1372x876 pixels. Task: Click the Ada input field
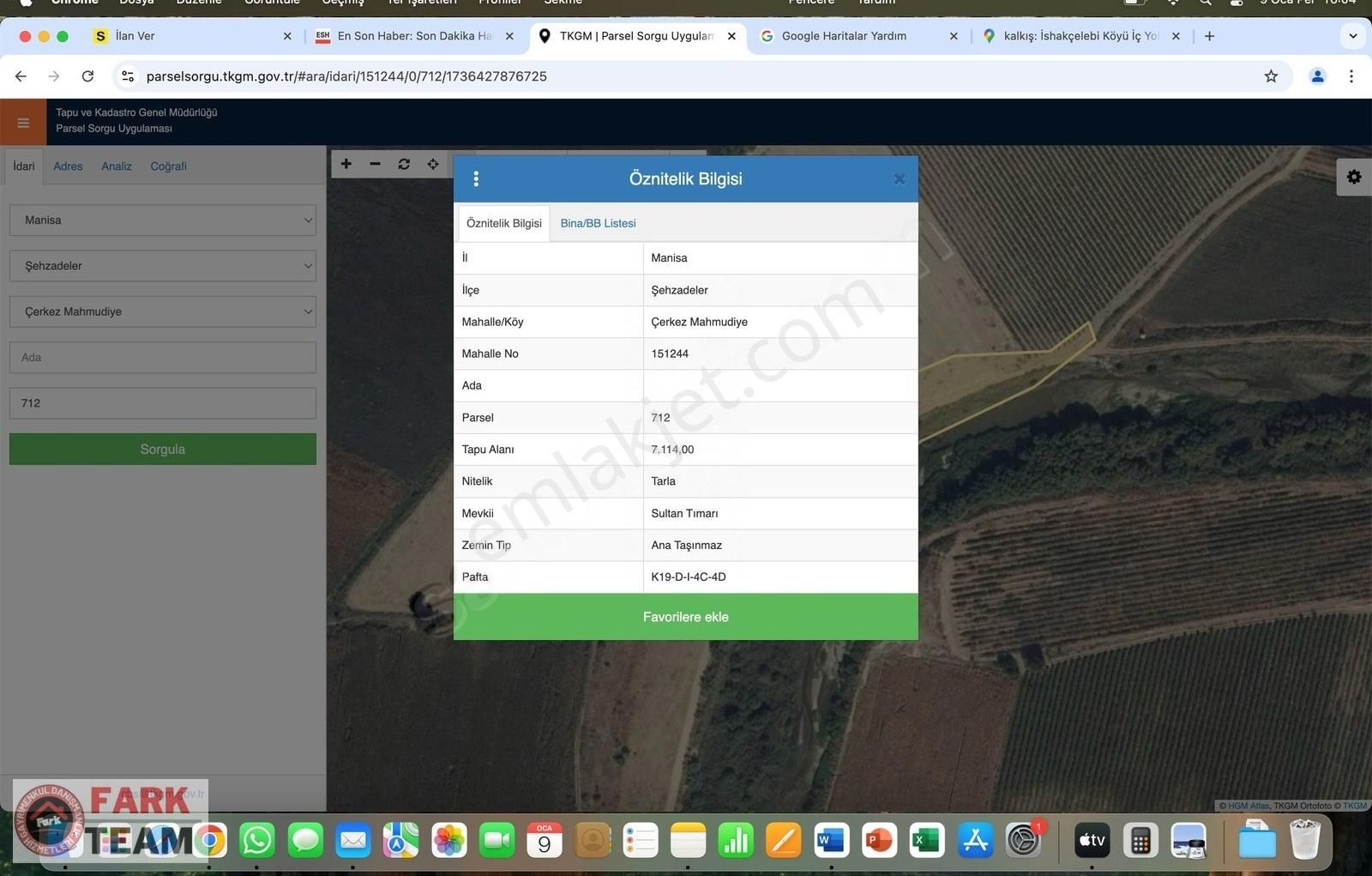click(162, 357)
